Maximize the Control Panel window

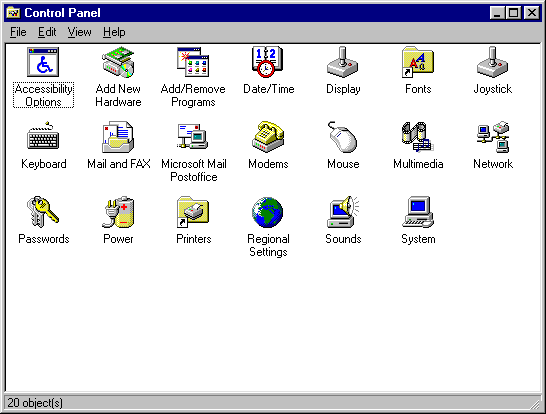click(514, 13)
